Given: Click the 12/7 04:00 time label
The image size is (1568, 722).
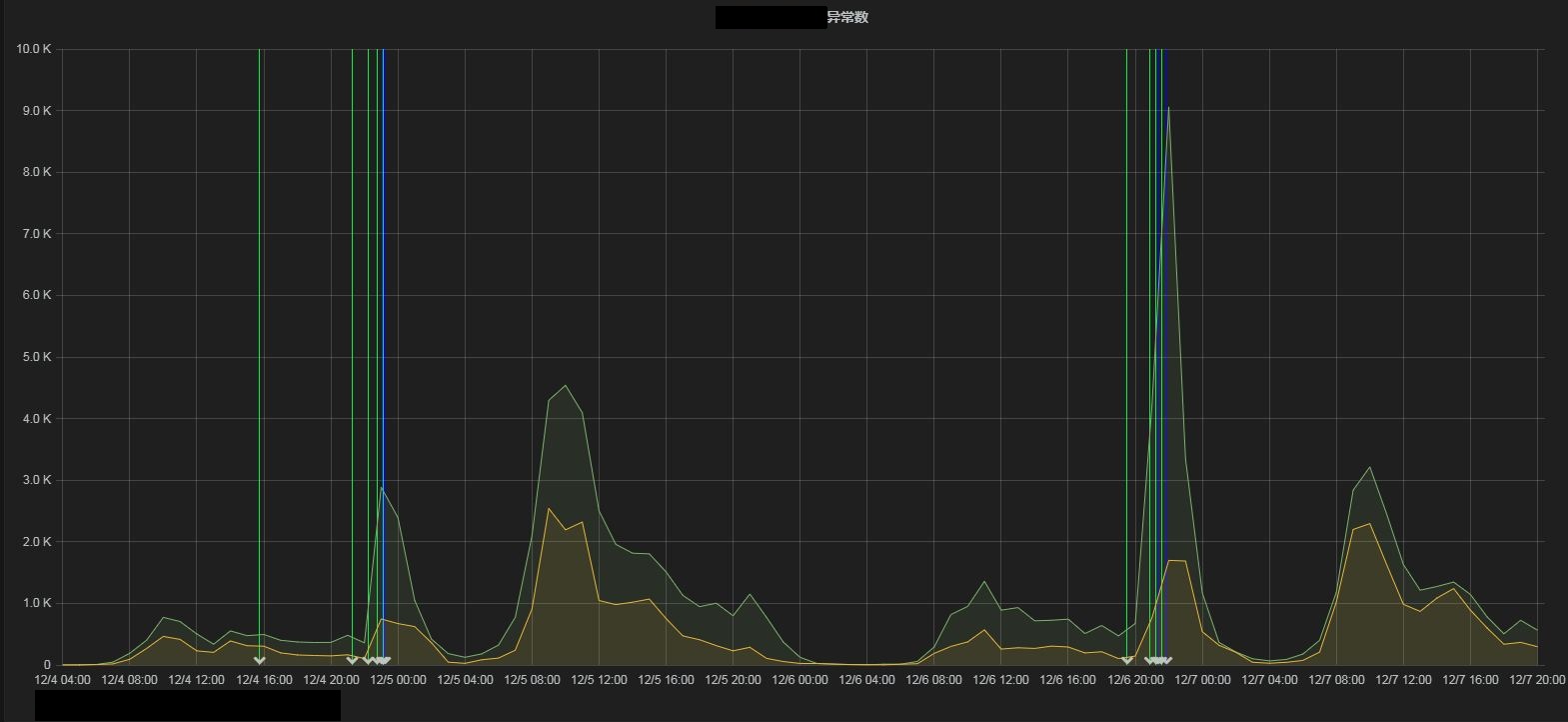Looking at the screenshot, I should point(1269,680).
